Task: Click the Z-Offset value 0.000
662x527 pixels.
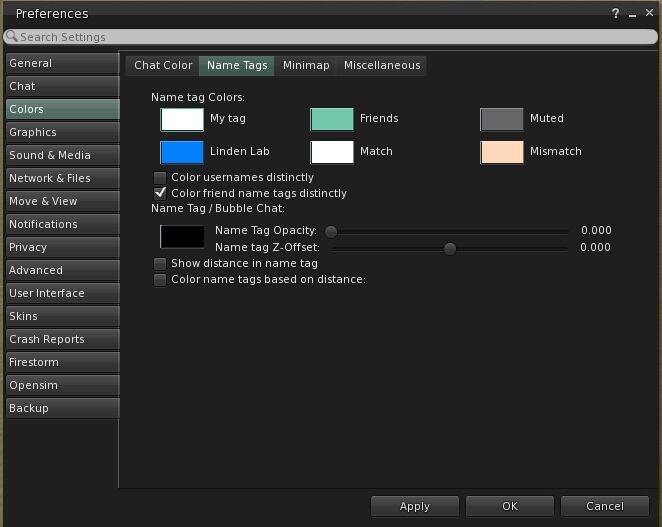Action: 595,247
